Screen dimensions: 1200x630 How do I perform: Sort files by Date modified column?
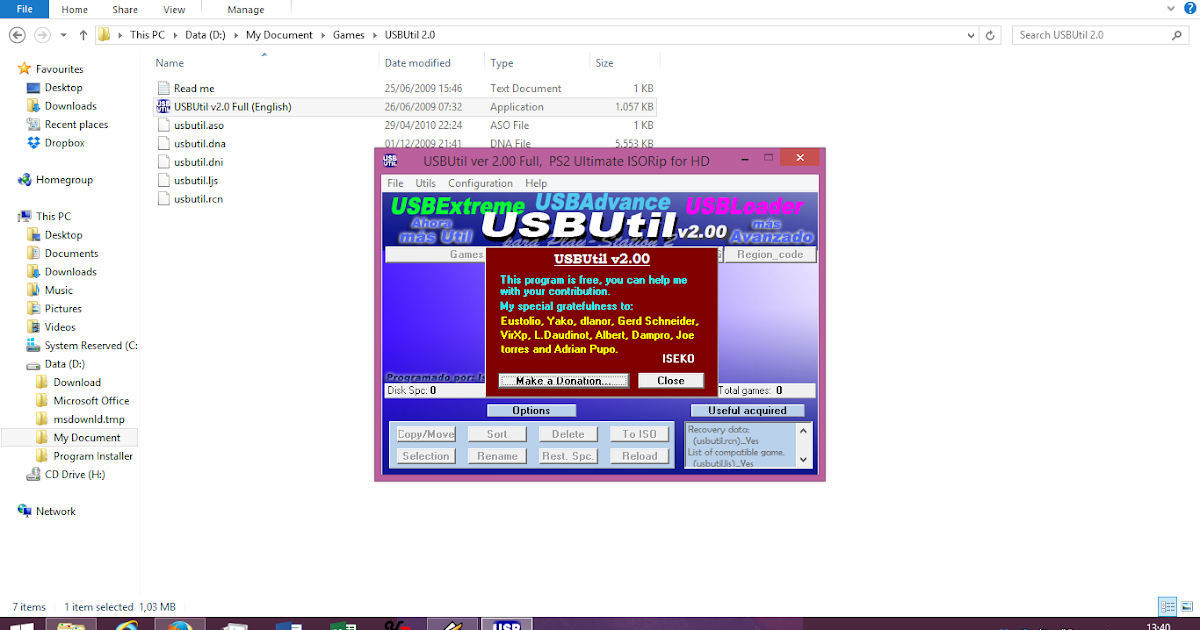(417, 63)
